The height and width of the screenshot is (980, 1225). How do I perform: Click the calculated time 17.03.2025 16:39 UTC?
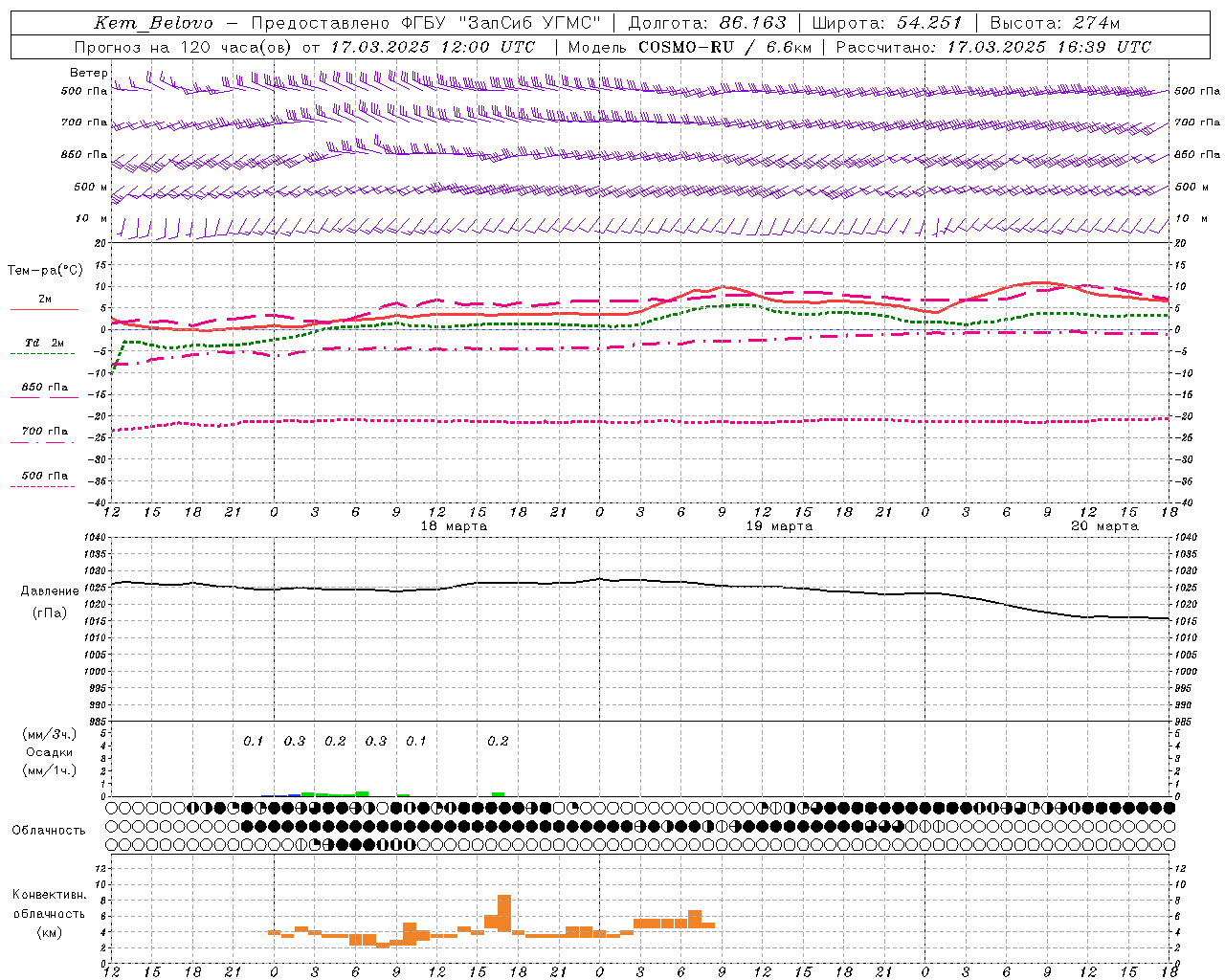(1049, 47)
